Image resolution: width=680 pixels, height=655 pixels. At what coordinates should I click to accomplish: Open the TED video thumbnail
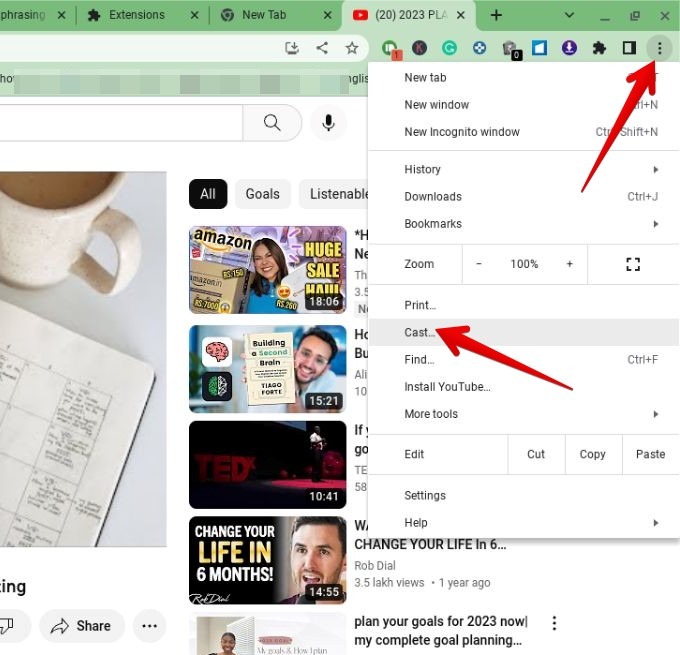click(x=267, y=464)
